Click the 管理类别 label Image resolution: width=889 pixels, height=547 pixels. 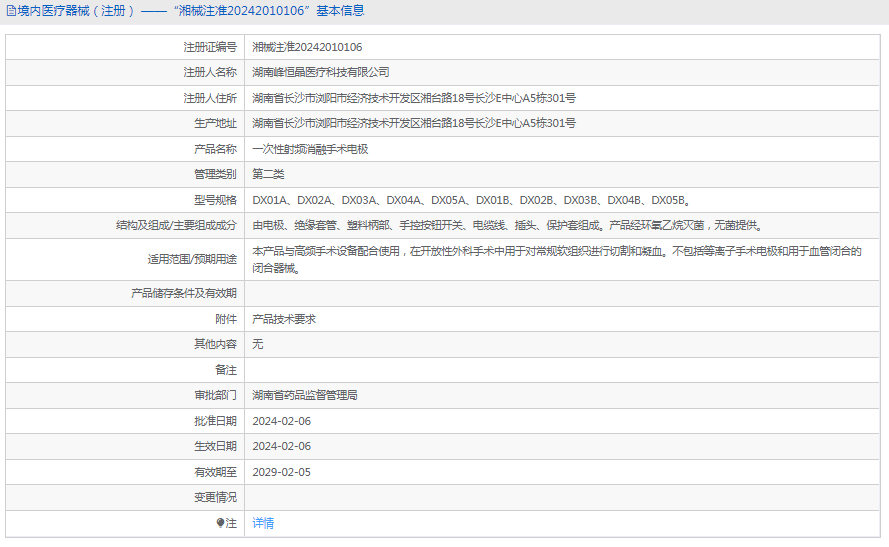(215, 174)
